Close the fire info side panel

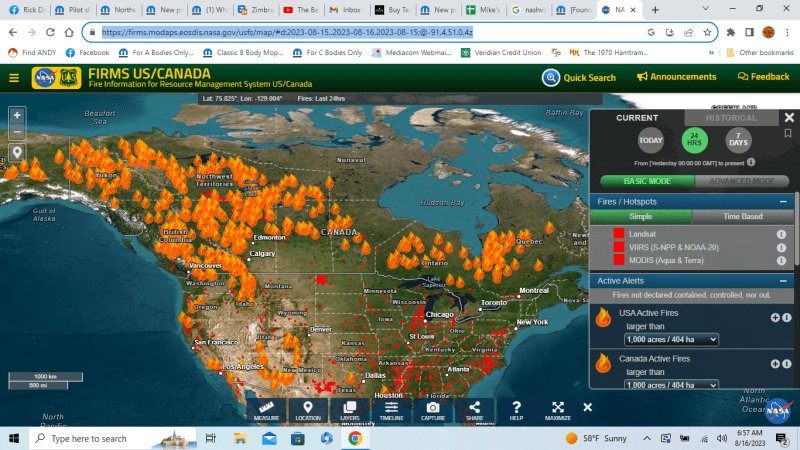789,118
